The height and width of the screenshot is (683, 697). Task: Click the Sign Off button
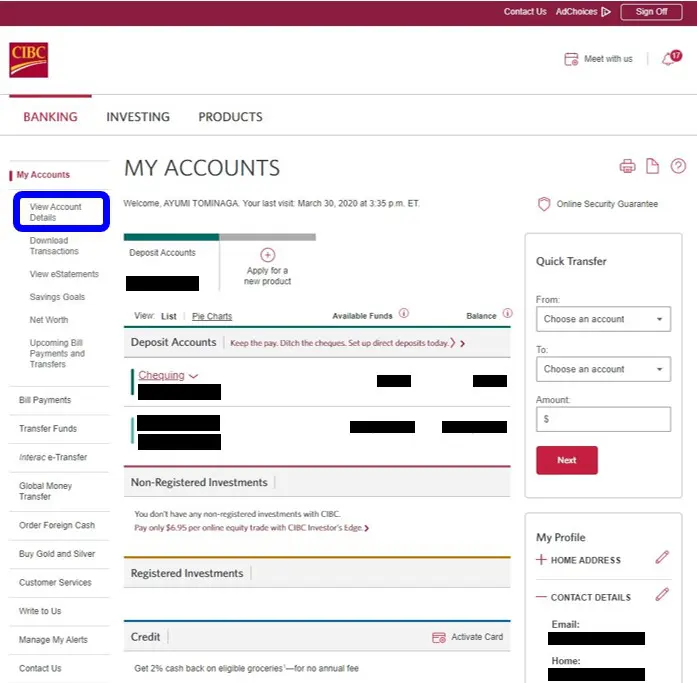pos(651,12)
